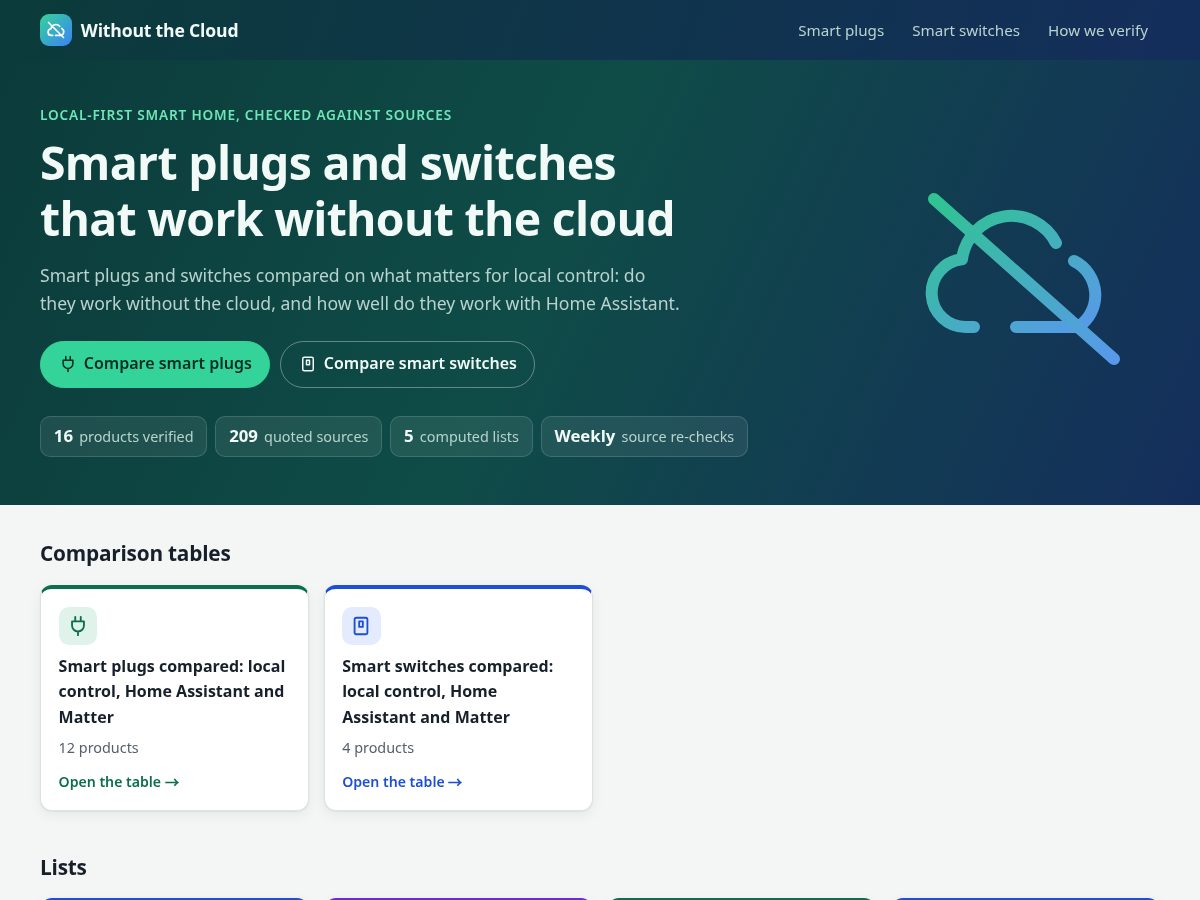The width and height of the screenshot is (1200, 900).
Task: Click Compare smart plugs button
Action: click(155, 364)
